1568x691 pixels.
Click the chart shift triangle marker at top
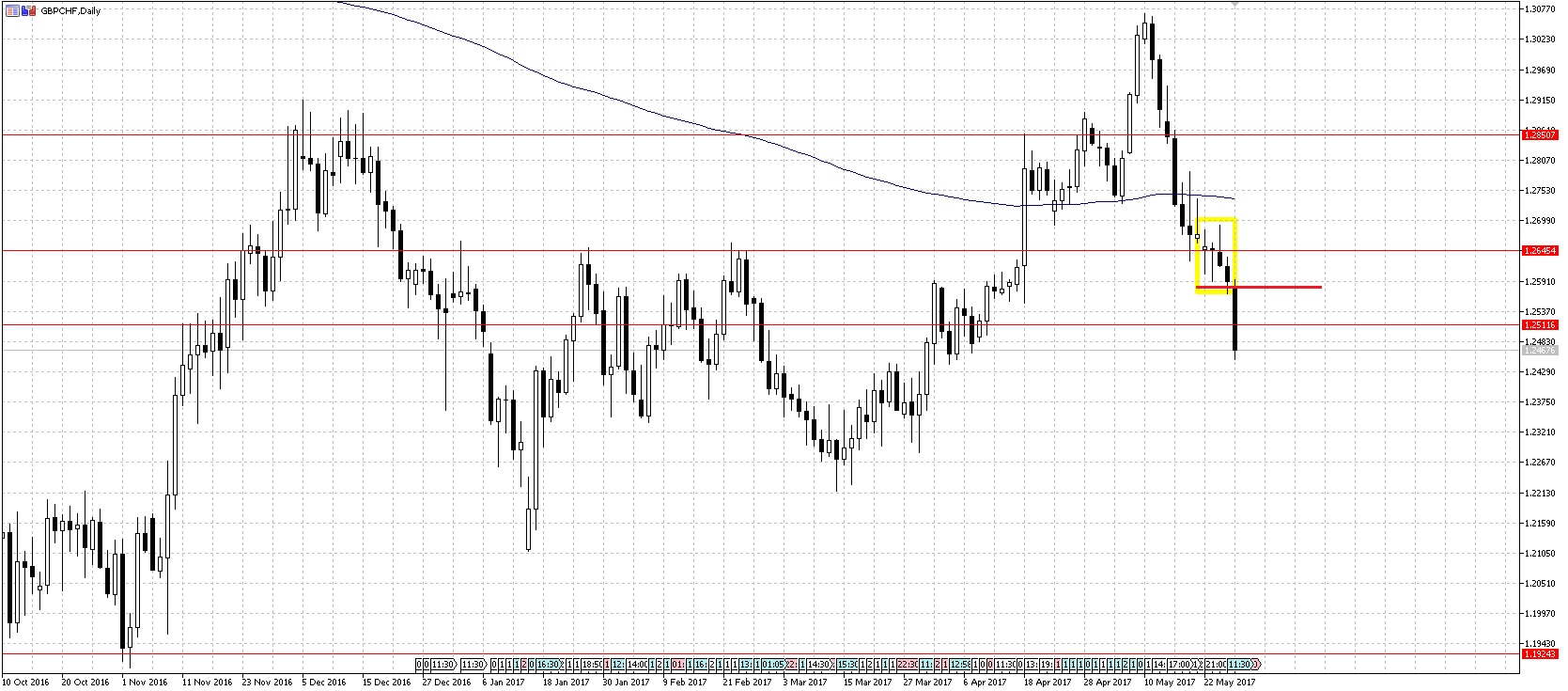1234,5
